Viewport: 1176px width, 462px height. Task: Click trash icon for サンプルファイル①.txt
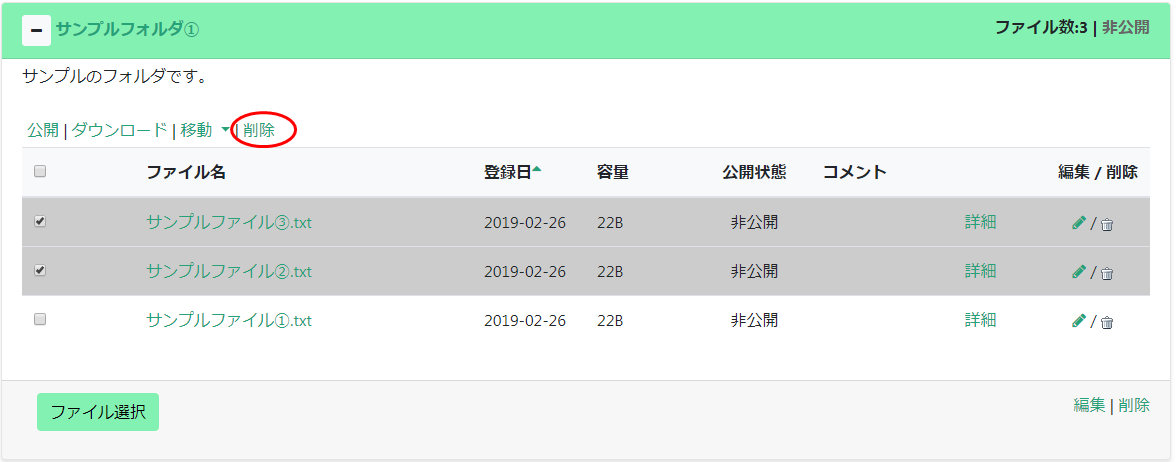(1107, 323)
